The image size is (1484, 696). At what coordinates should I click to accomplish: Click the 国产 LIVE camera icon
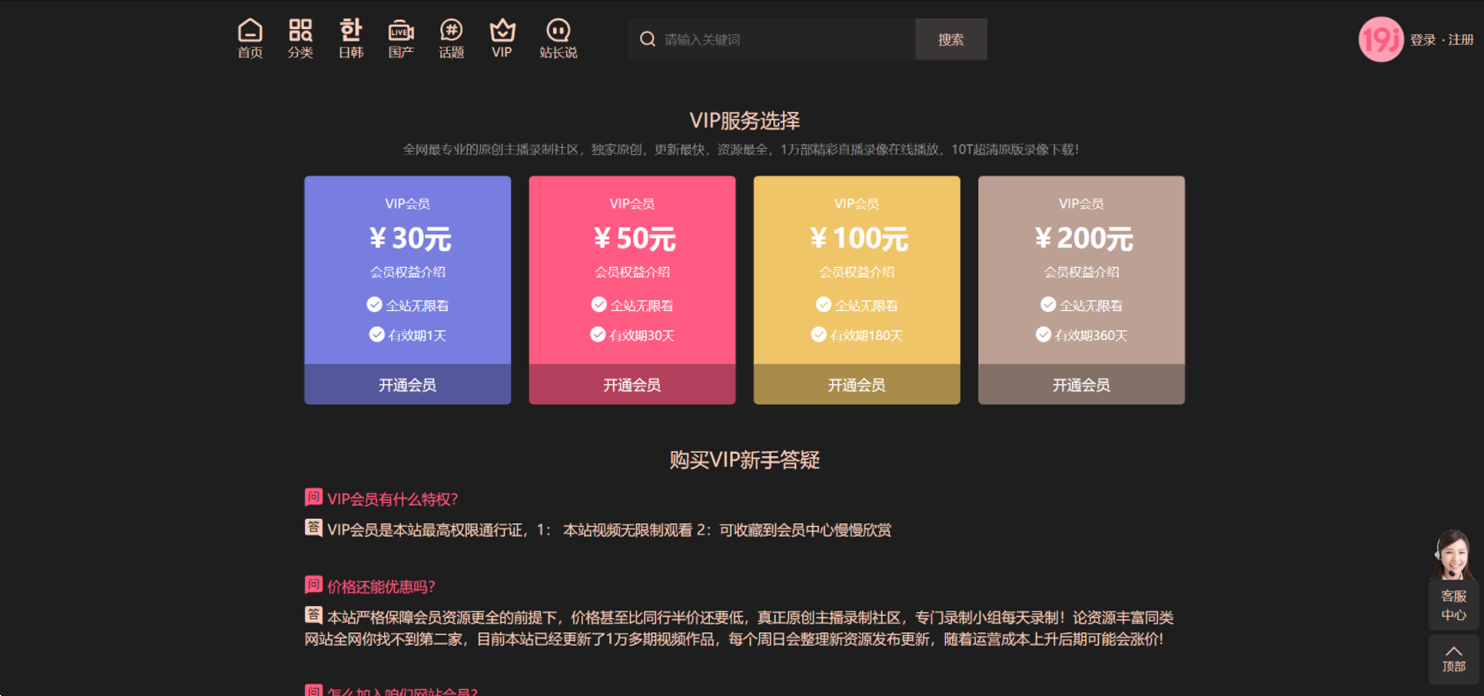click(x=400, y=31)
